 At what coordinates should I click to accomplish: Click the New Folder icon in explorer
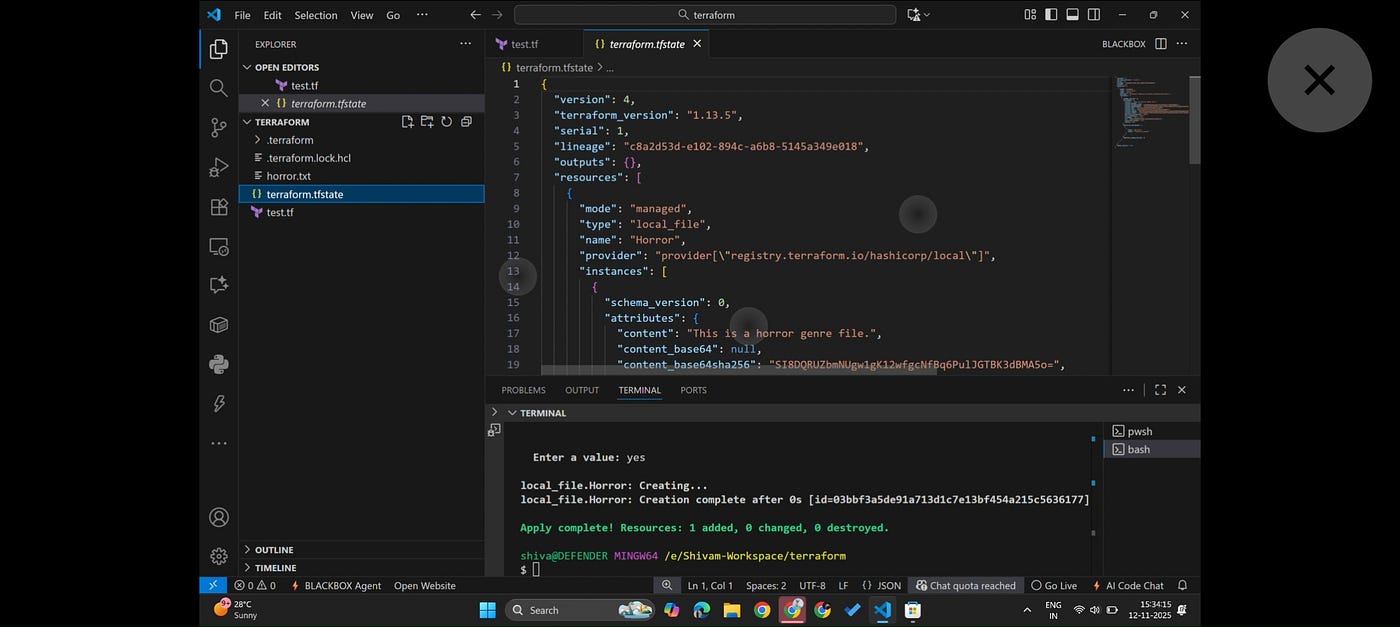427,122
